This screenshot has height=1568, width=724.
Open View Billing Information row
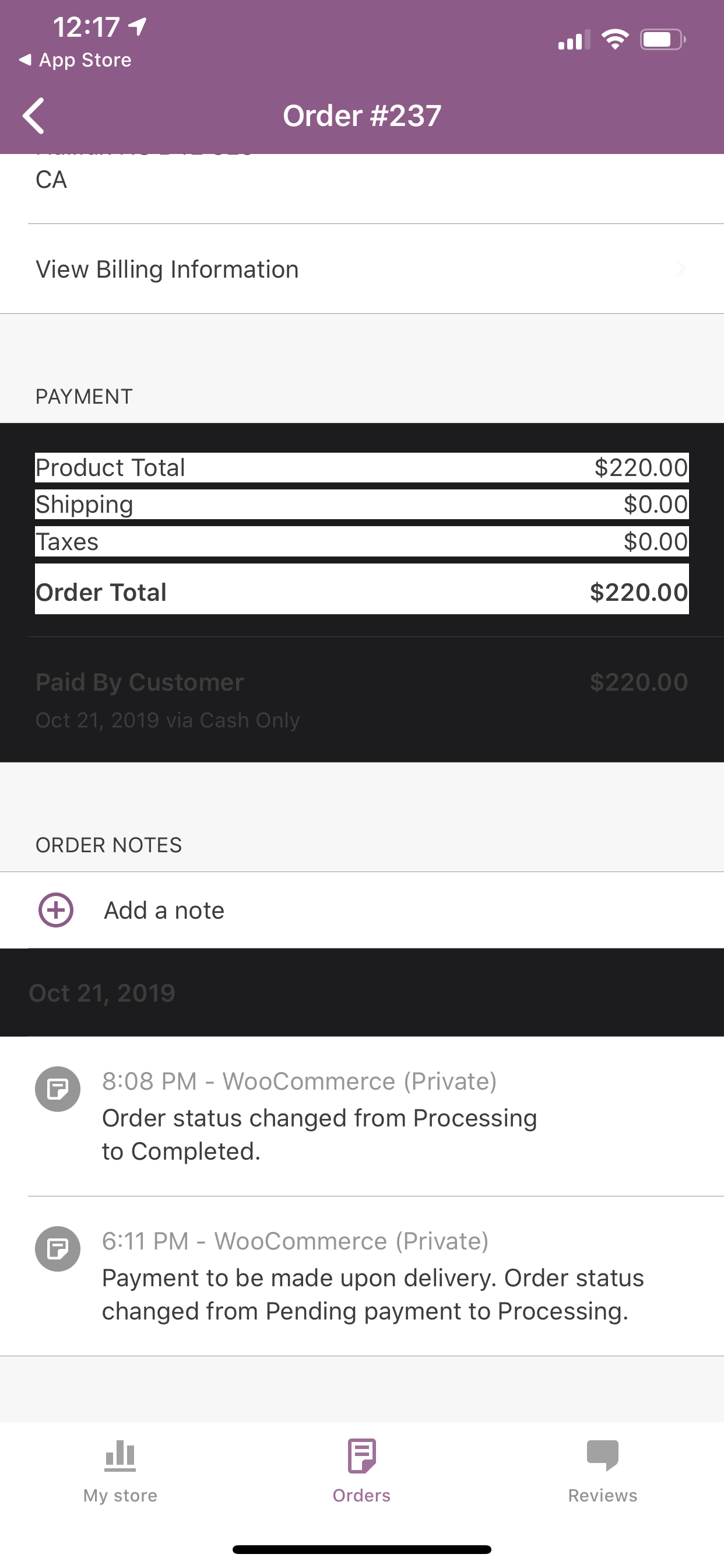click(x=362, y=269)
